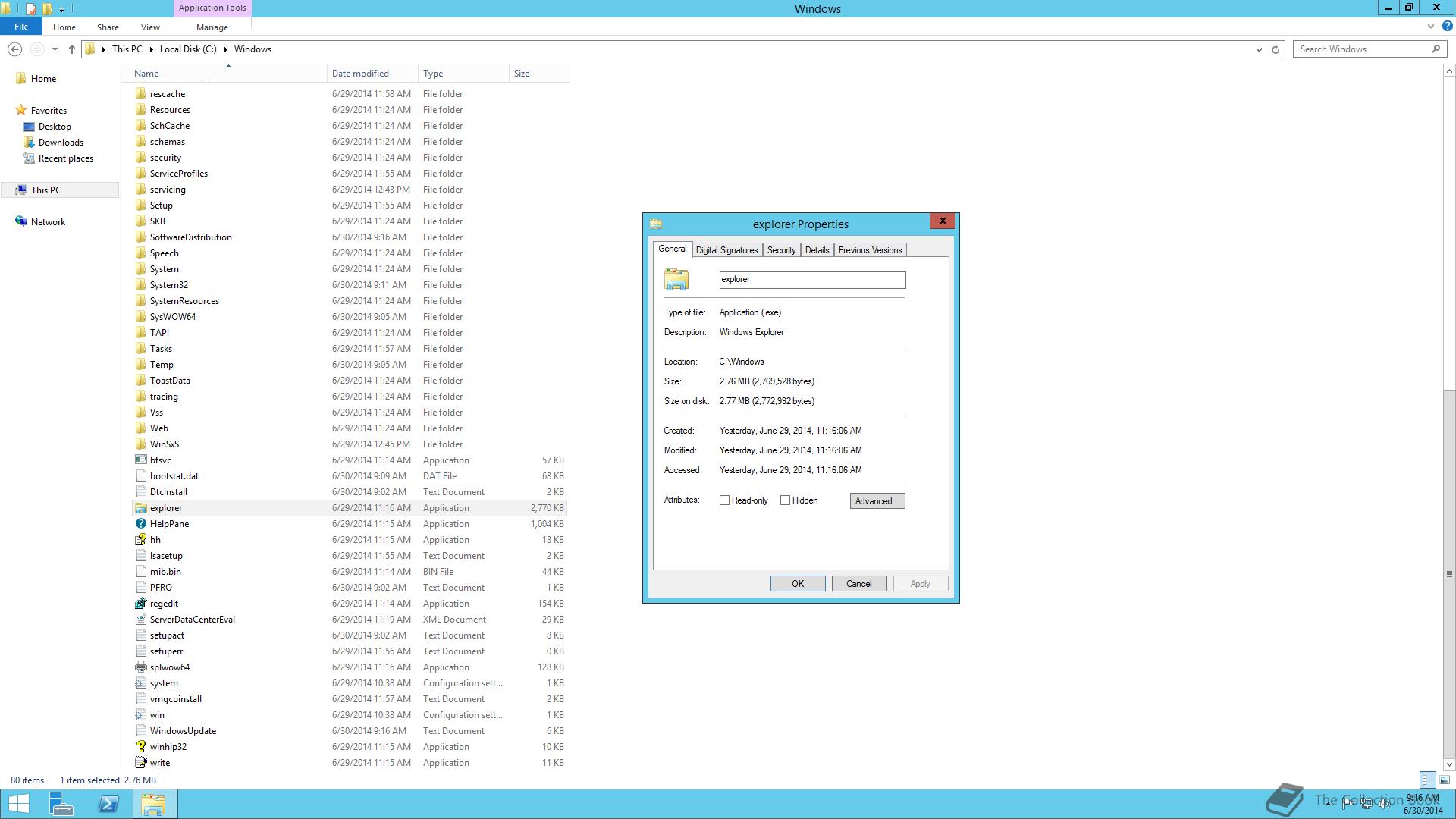Click OK in explorer Properties
The width and height of the screenshot is (1456, 819).
[x=798, y=584]
